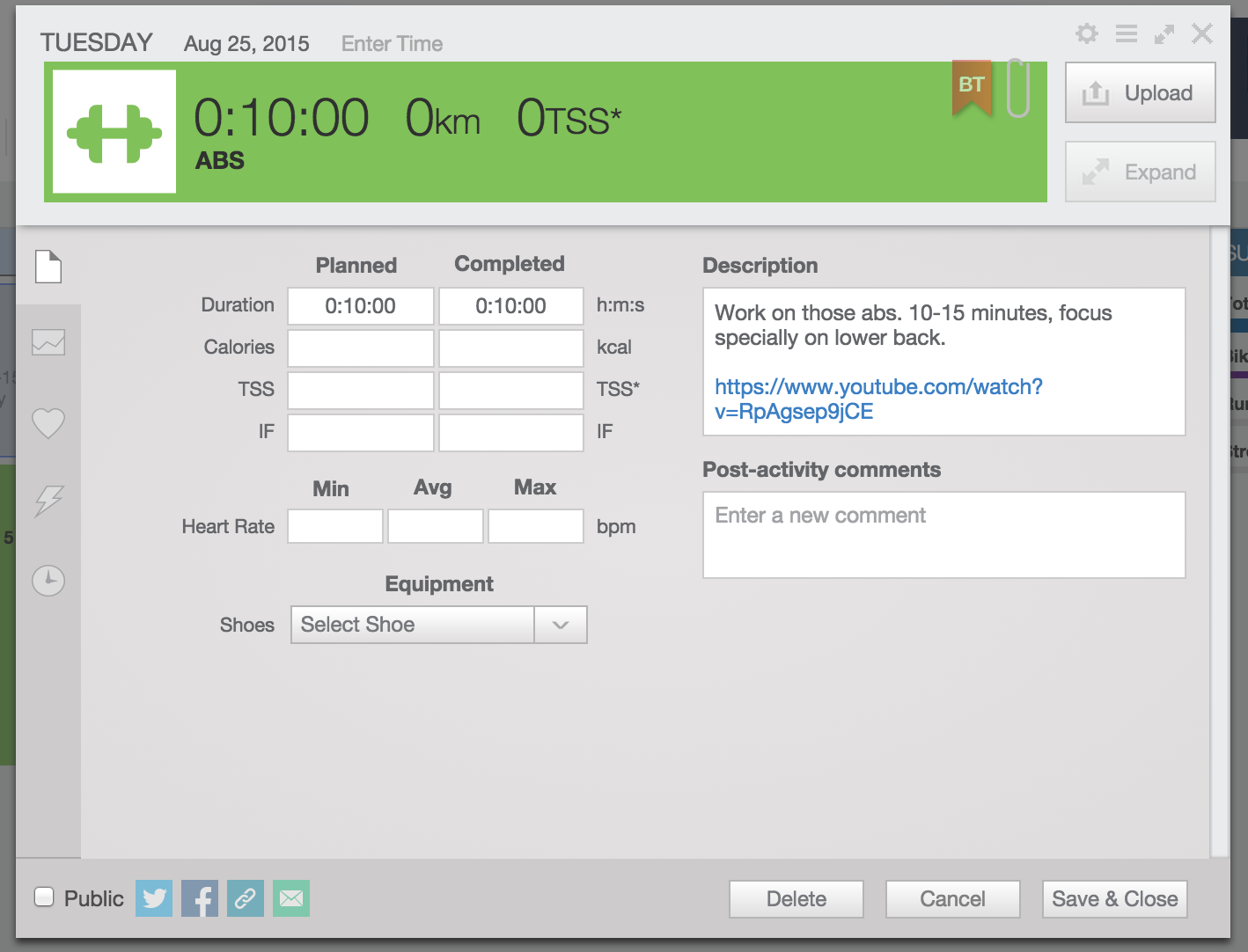Screen dimensions: 1248x952
Task: Share workout on Twitter
Action: tap(154, 898)
